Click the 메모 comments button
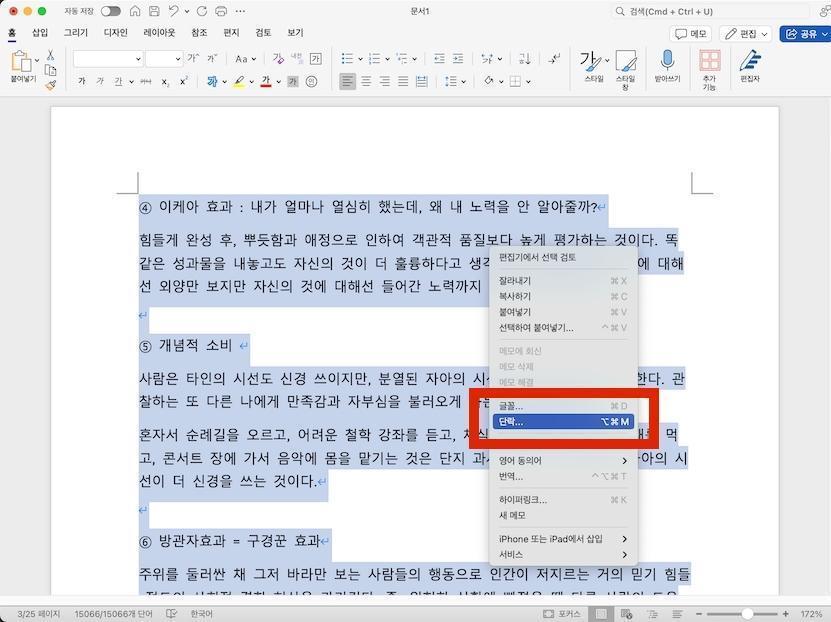831x622 pixels. point(691,34)
